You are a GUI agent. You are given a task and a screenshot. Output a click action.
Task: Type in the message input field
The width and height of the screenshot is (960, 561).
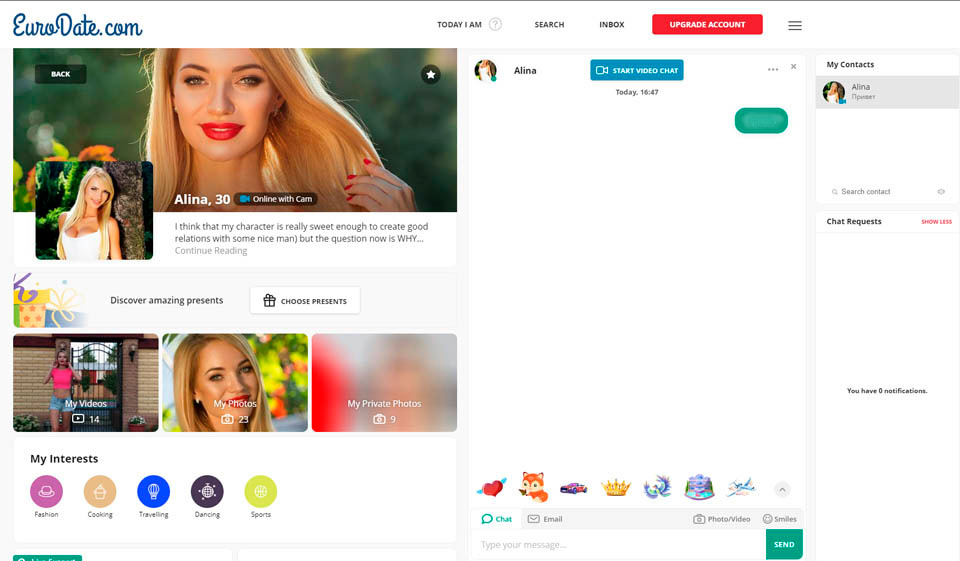tap(617, 545)
